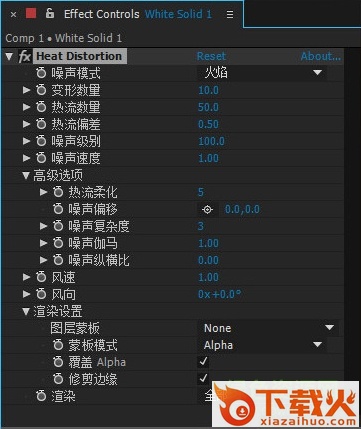
Task: Click Reset for Heat Distortion
Action: (211, 56)
